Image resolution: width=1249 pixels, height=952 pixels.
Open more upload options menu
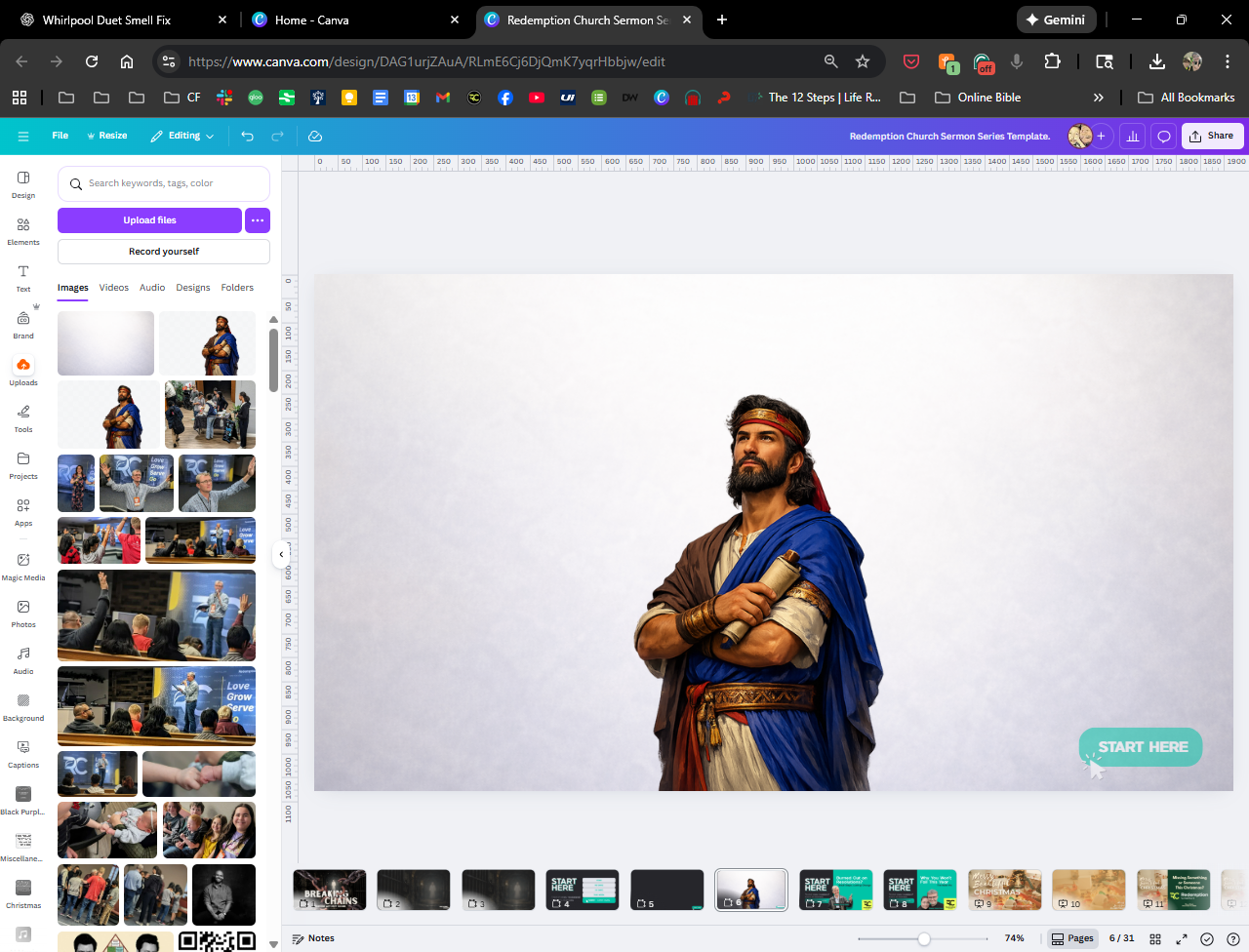pos(258,220)
